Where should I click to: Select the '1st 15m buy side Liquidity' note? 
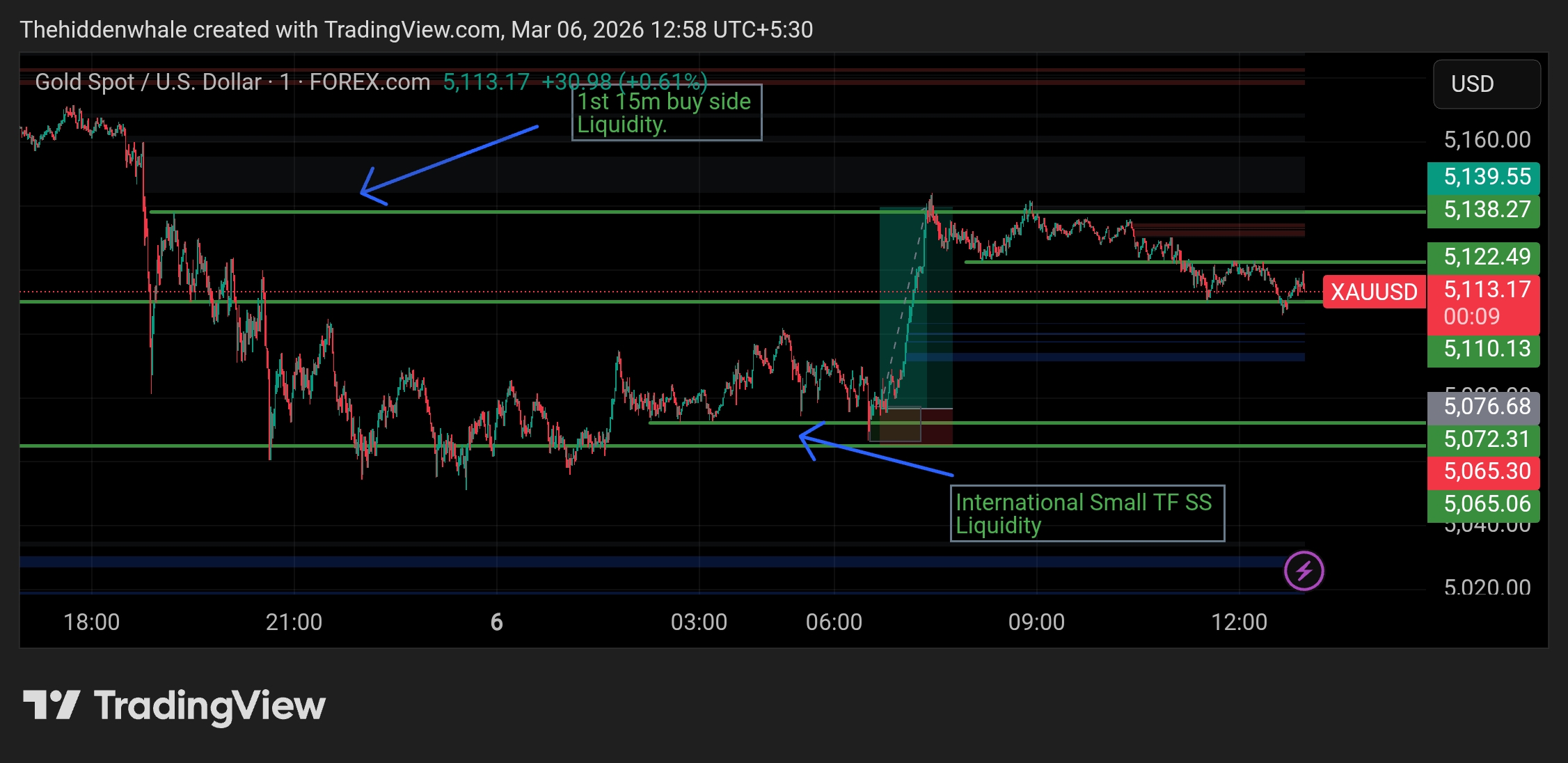pyautogui.click(x=666, y=113)
